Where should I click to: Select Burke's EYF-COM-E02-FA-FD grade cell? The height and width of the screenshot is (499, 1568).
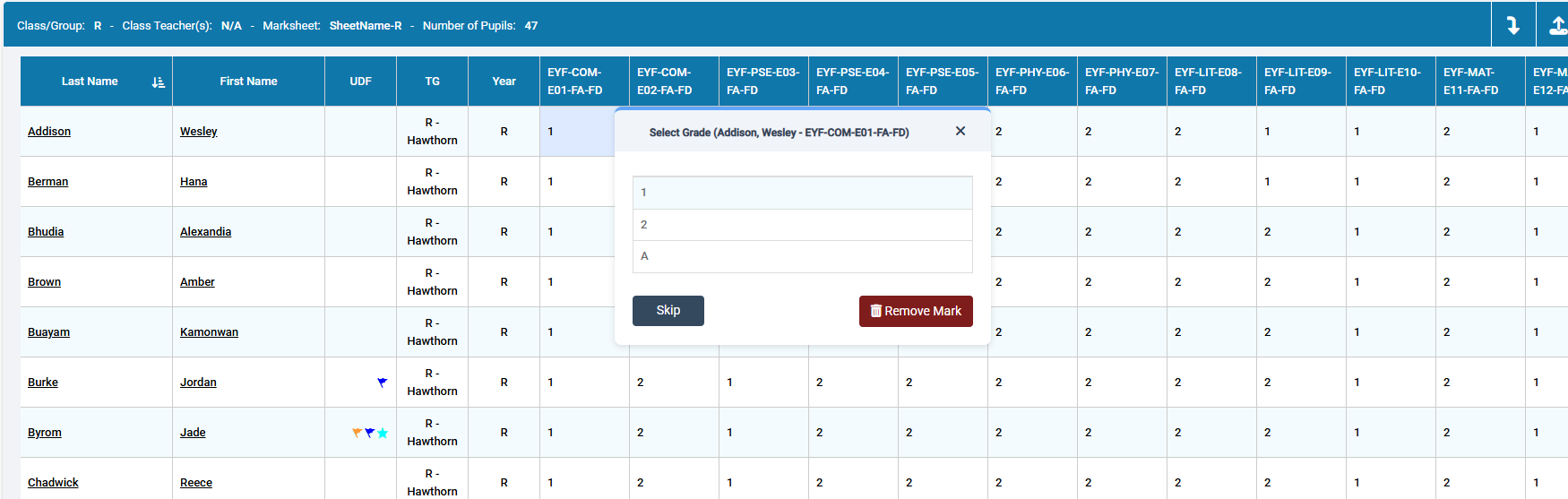coord(674,383)
